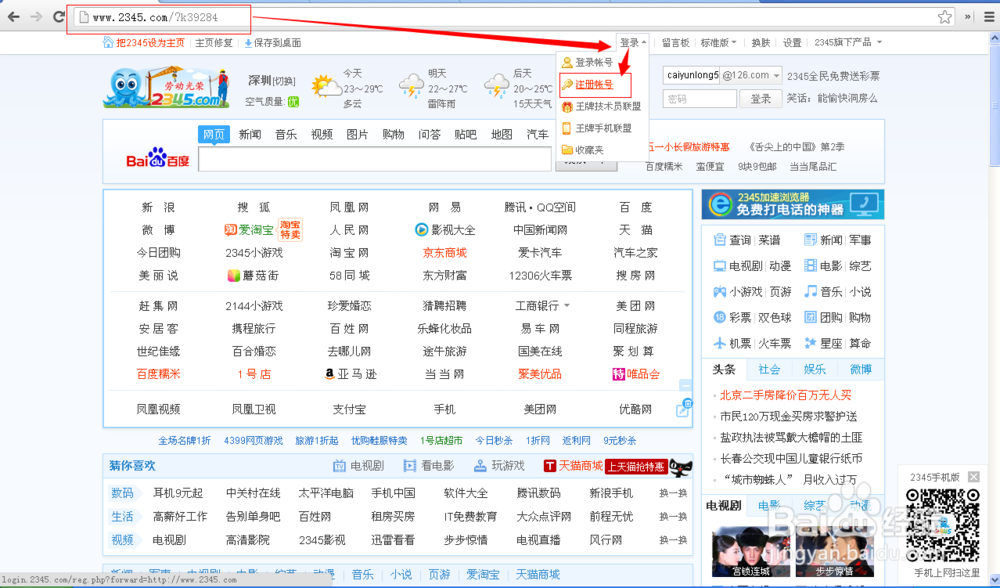Switch Baidu search to the 图片 tab

point(357,135)
